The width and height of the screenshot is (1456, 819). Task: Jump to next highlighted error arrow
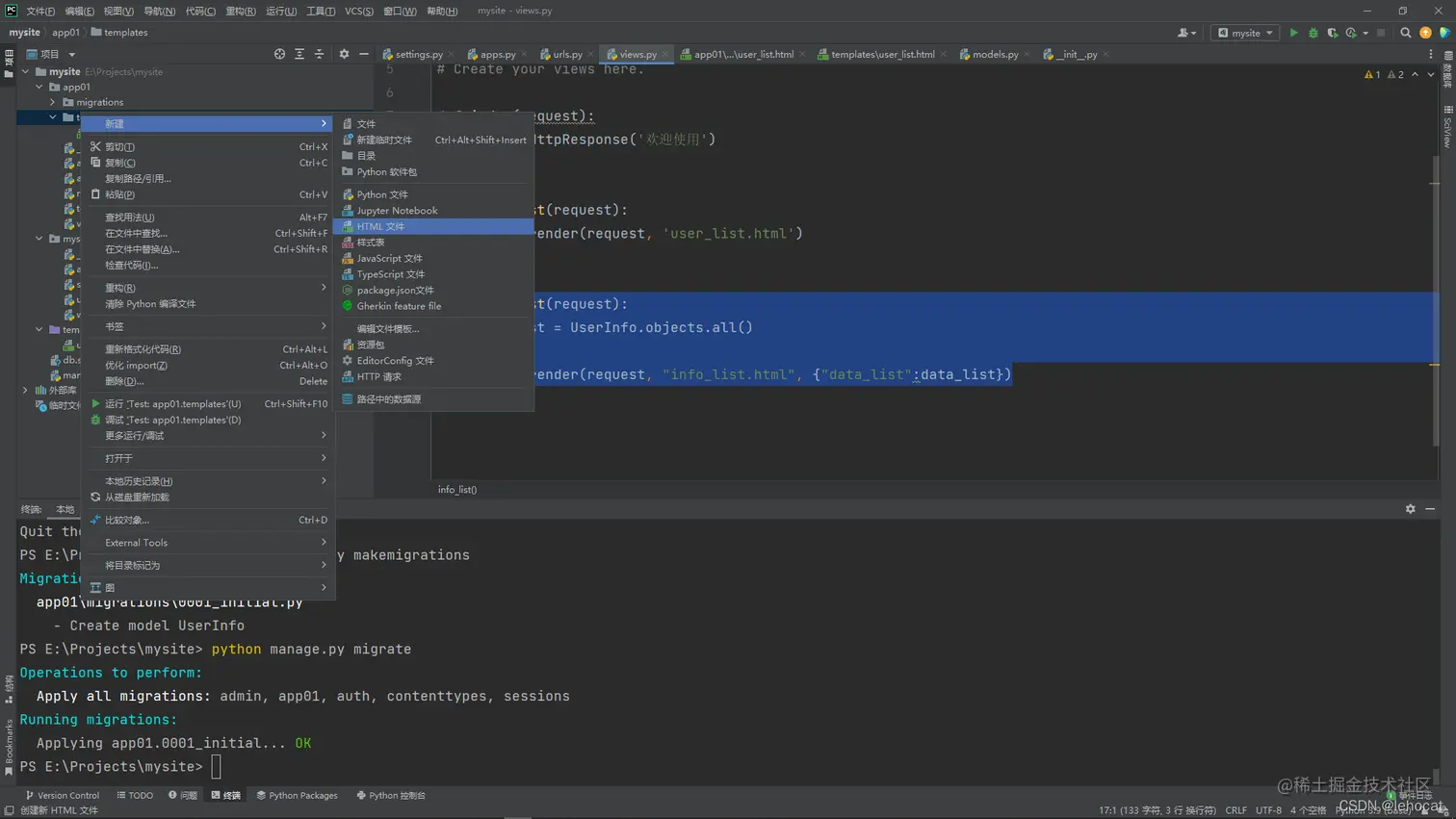pyautogui.click(x=1430, y=74)
